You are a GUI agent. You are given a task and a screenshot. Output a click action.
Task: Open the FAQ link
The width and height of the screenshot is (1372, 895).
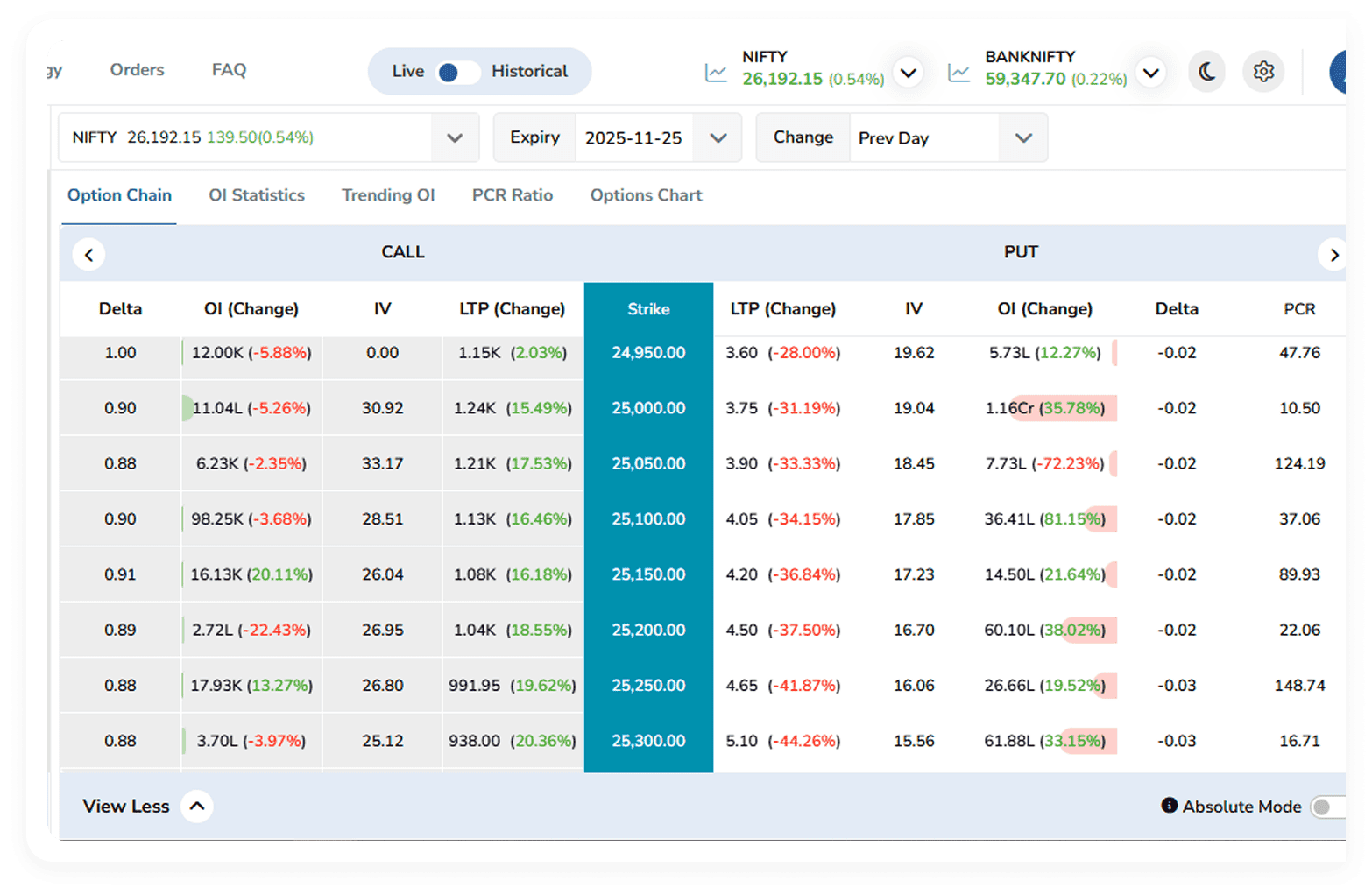click(229, 70)
